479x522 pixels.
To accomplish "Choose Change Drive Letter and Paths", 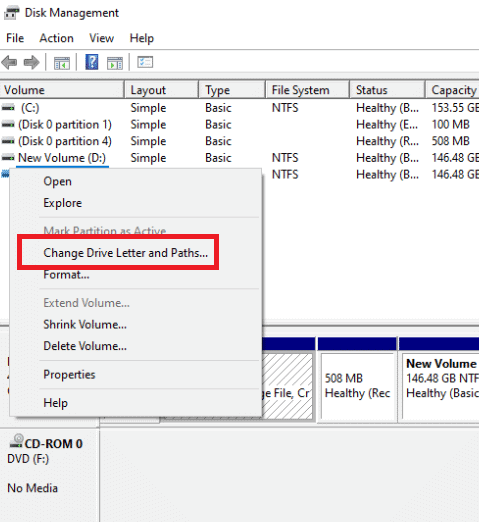I will [125, 253].
